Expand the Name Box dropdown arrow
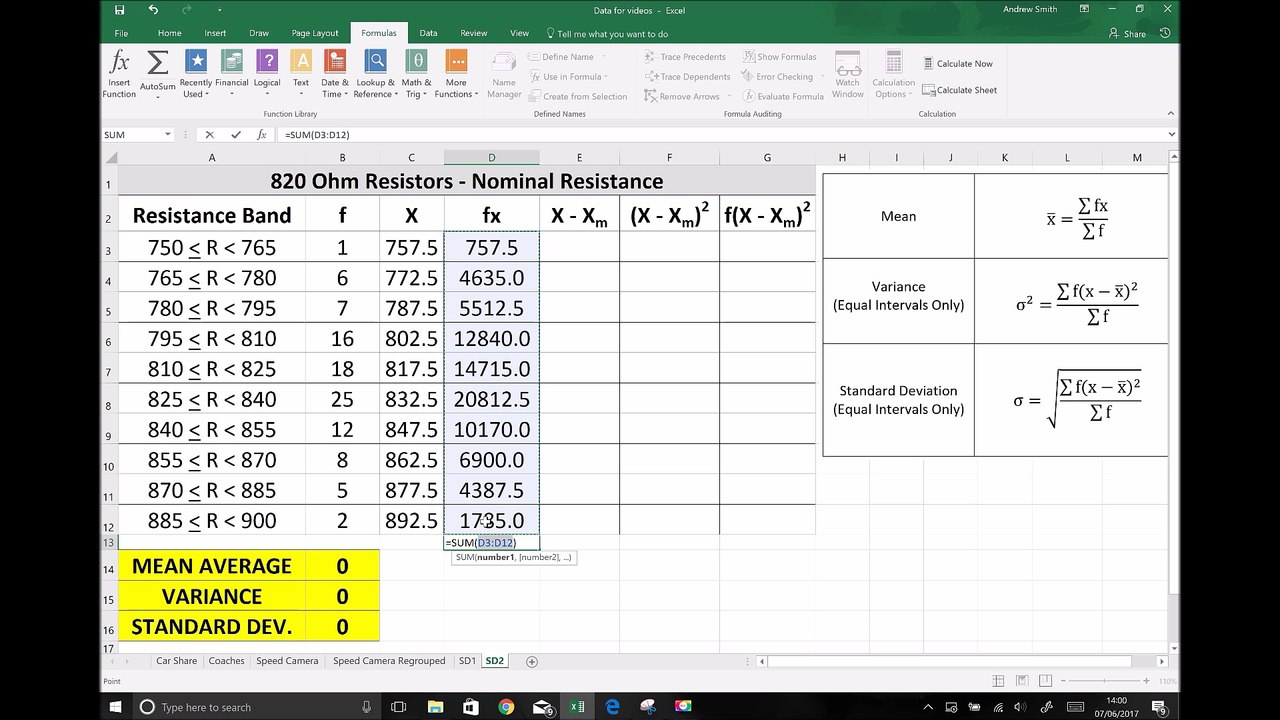Viewport: 1280px width, 720px height. pyautogui.click(x=168, y=134)
